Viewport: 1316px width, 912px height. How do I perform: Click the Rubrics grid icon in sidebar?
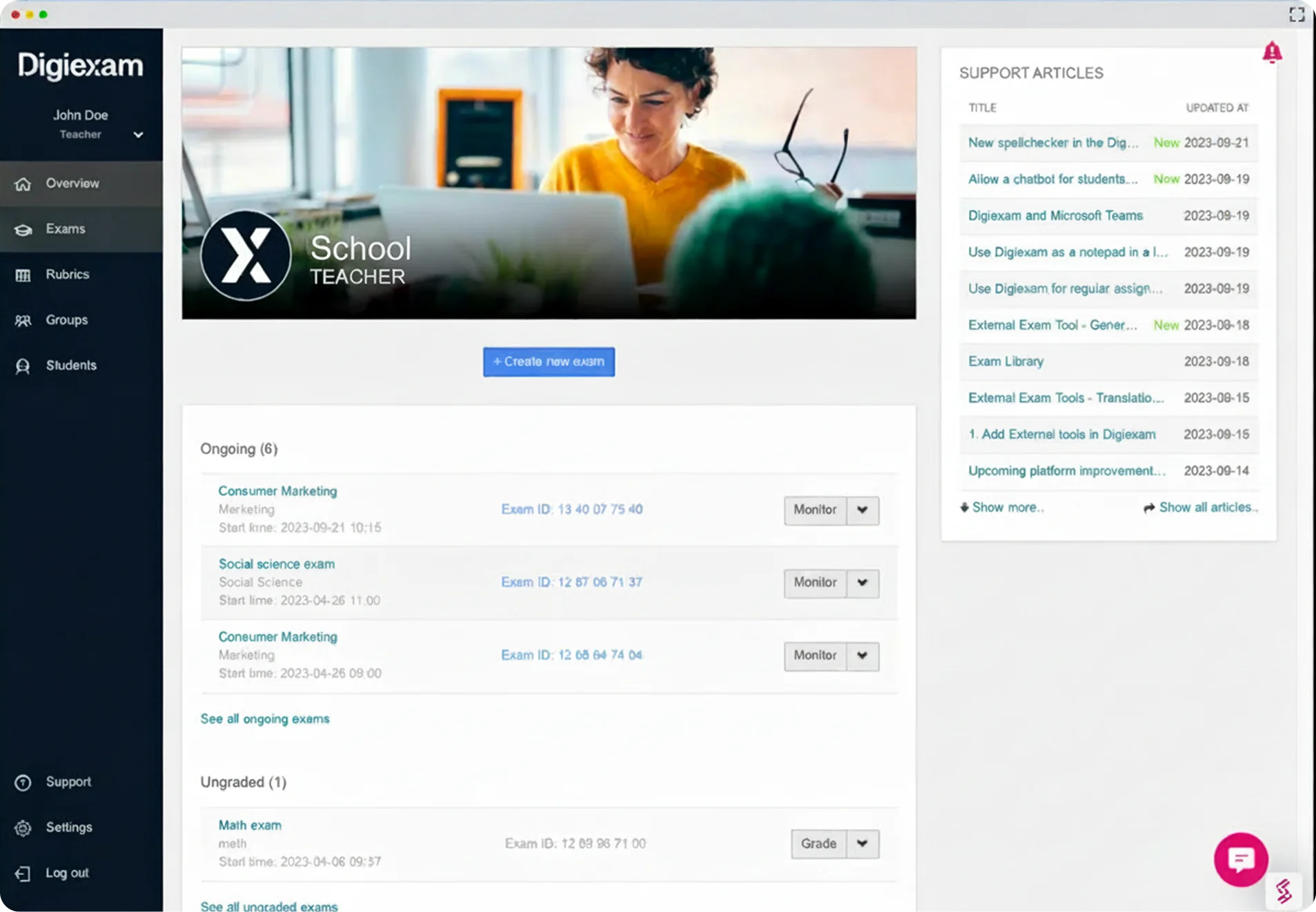pos(23,275)
